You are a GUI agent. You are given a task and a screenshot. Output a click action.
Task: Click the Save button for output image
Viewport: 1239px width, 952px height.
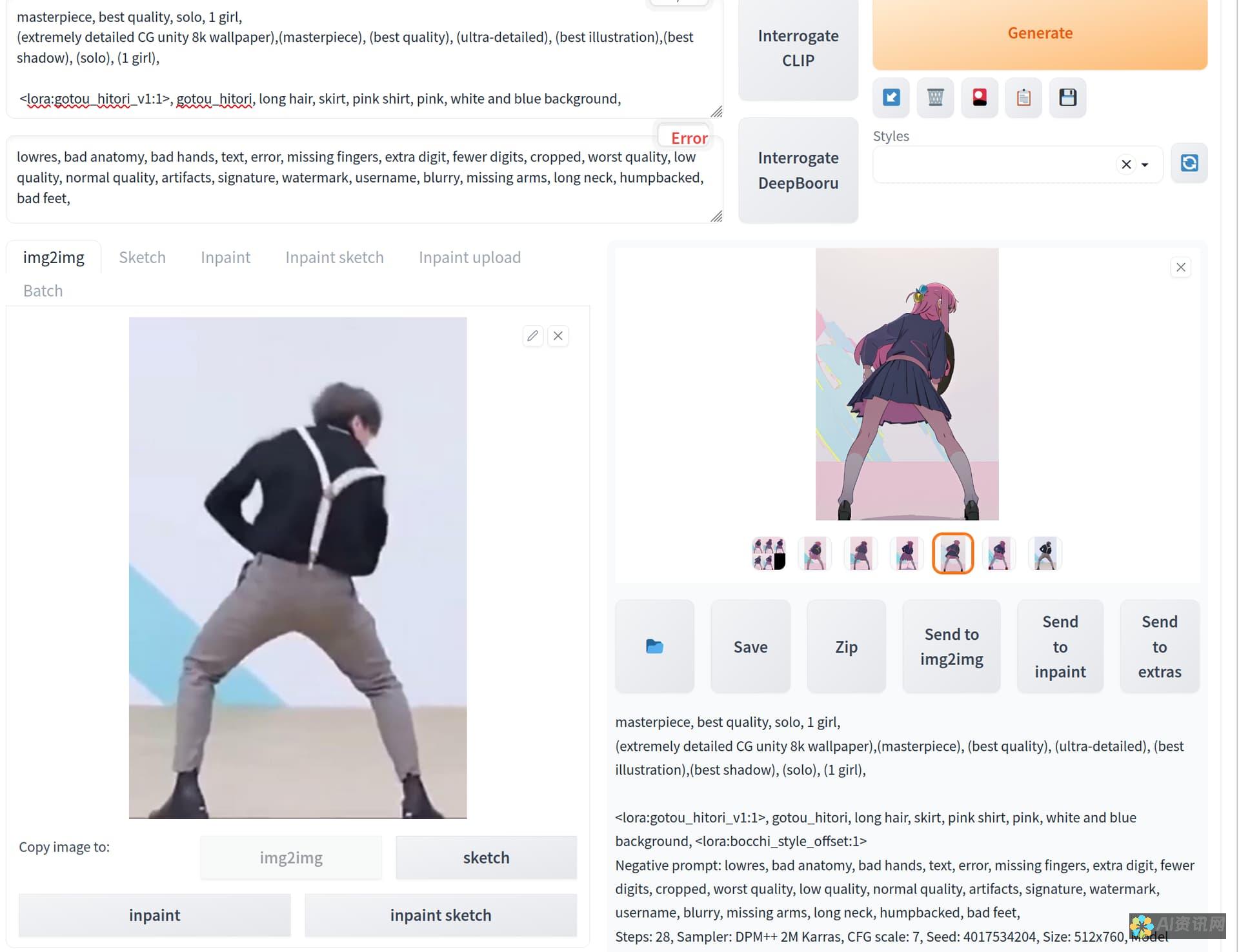pos(750,646)
